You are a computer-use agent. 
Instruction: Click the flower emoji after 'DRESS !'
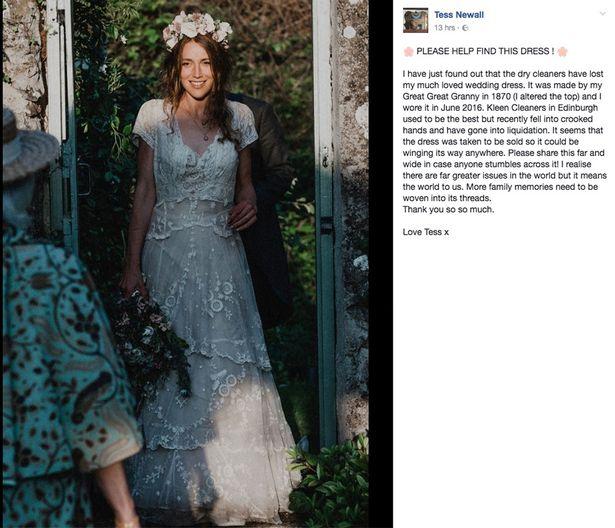pos(562,51)
